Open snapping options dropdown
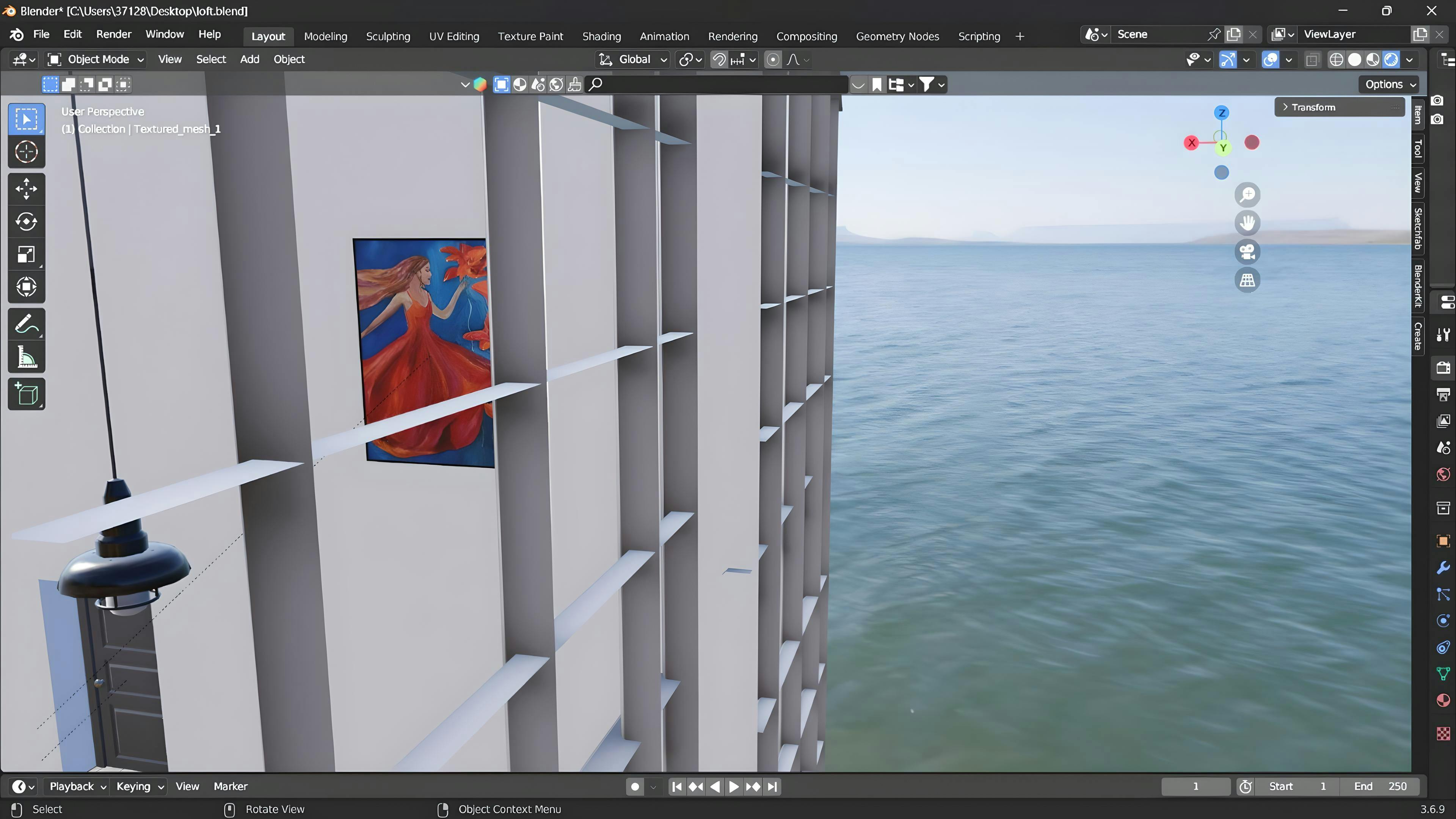 [744, 60]
